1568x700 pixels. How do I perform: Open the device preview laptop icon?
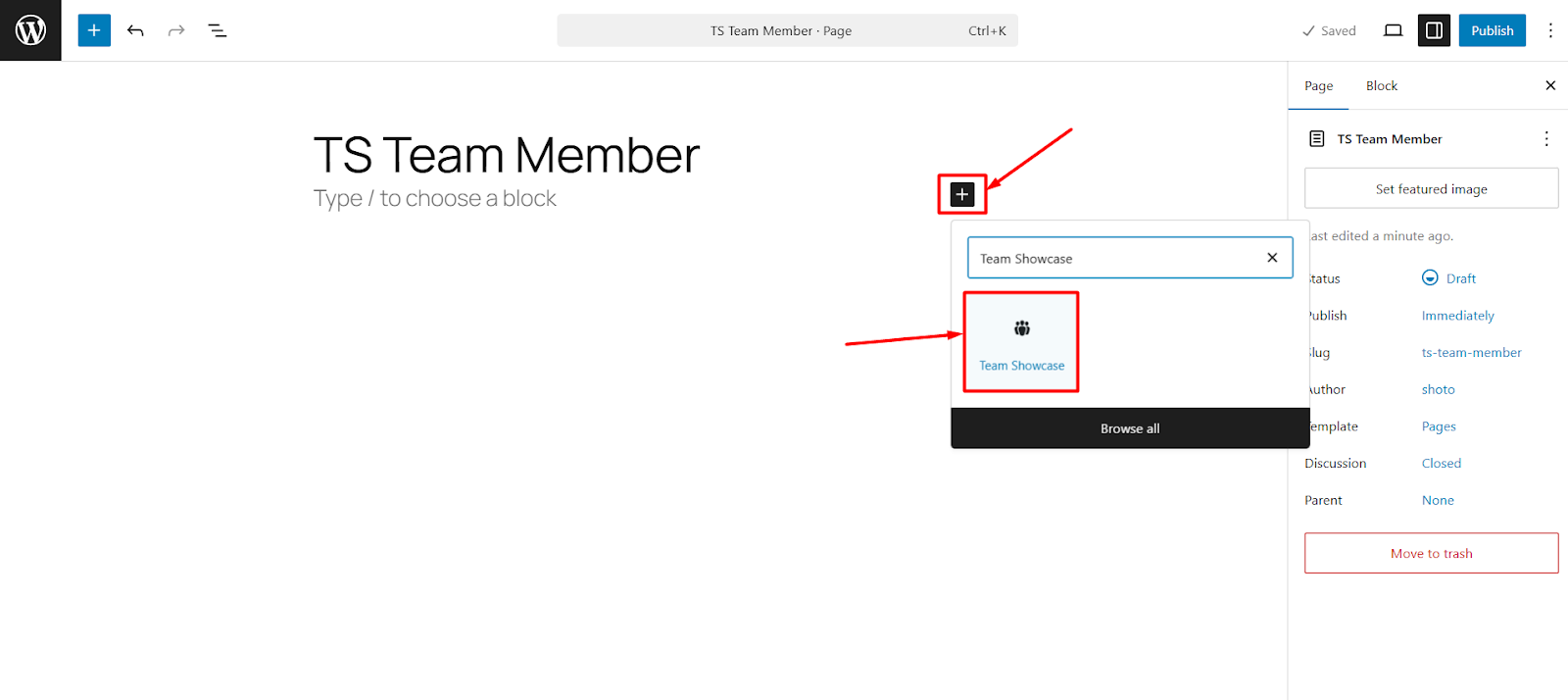pos(1393,30)
